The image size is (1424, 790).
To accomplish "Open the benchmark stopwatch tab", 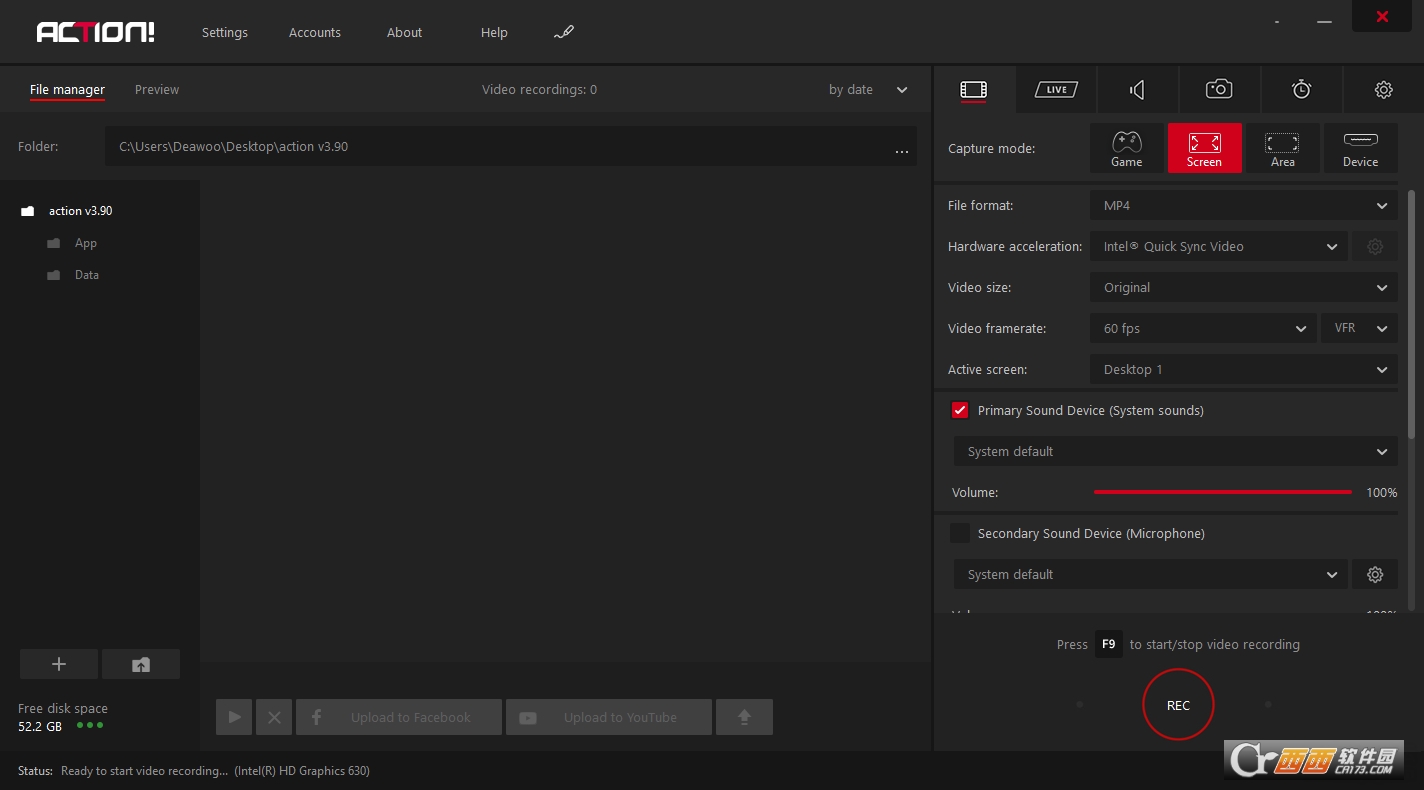I will click(1301, 90).
